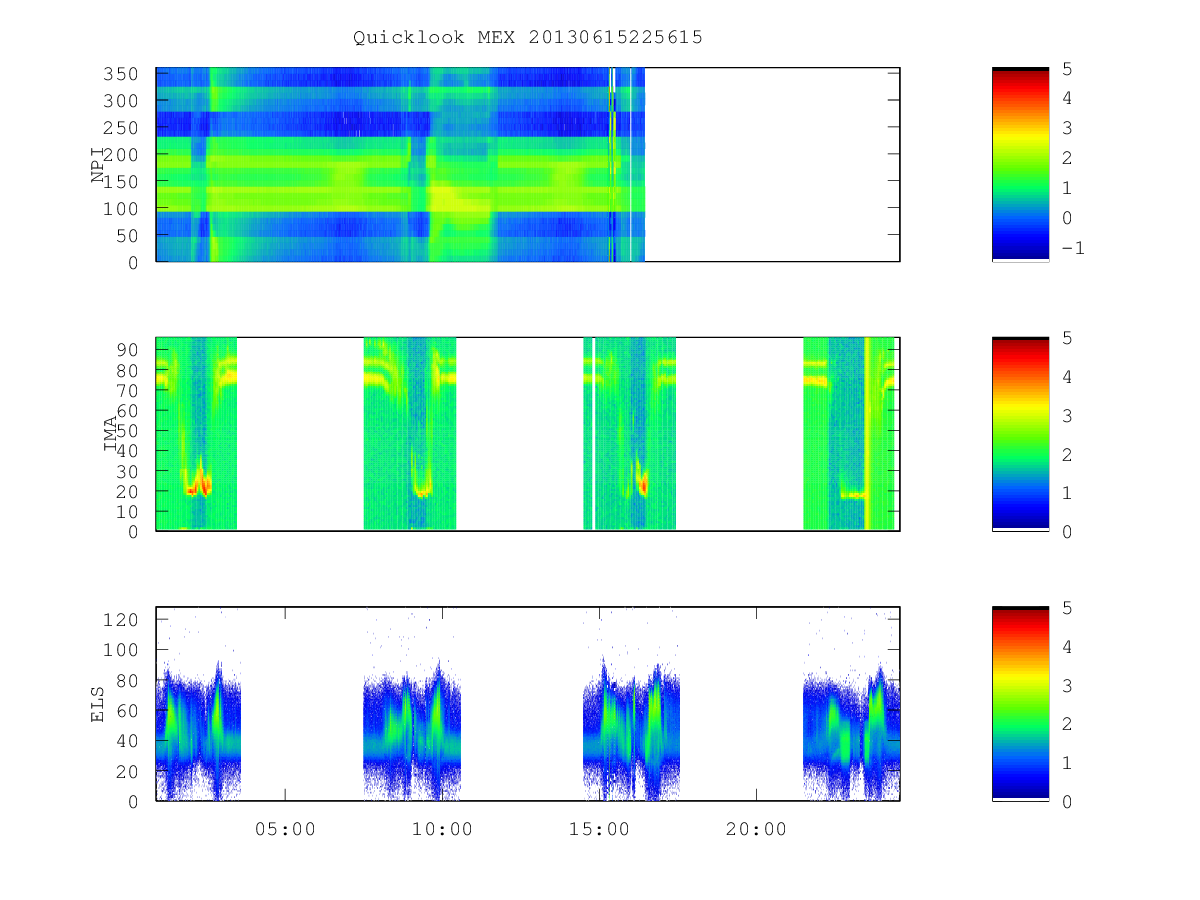1200x900 pixels.
Task: Select the ELS color scale bar
Action: [1020, 703]
